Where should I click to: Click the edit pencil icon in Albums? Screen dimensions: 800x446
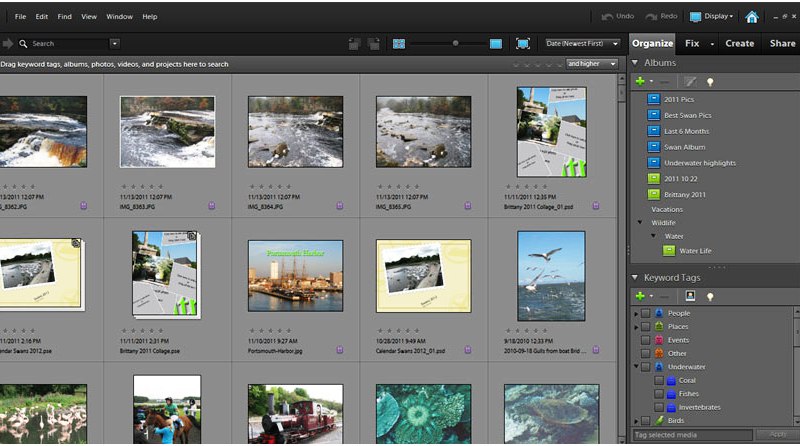690,82
